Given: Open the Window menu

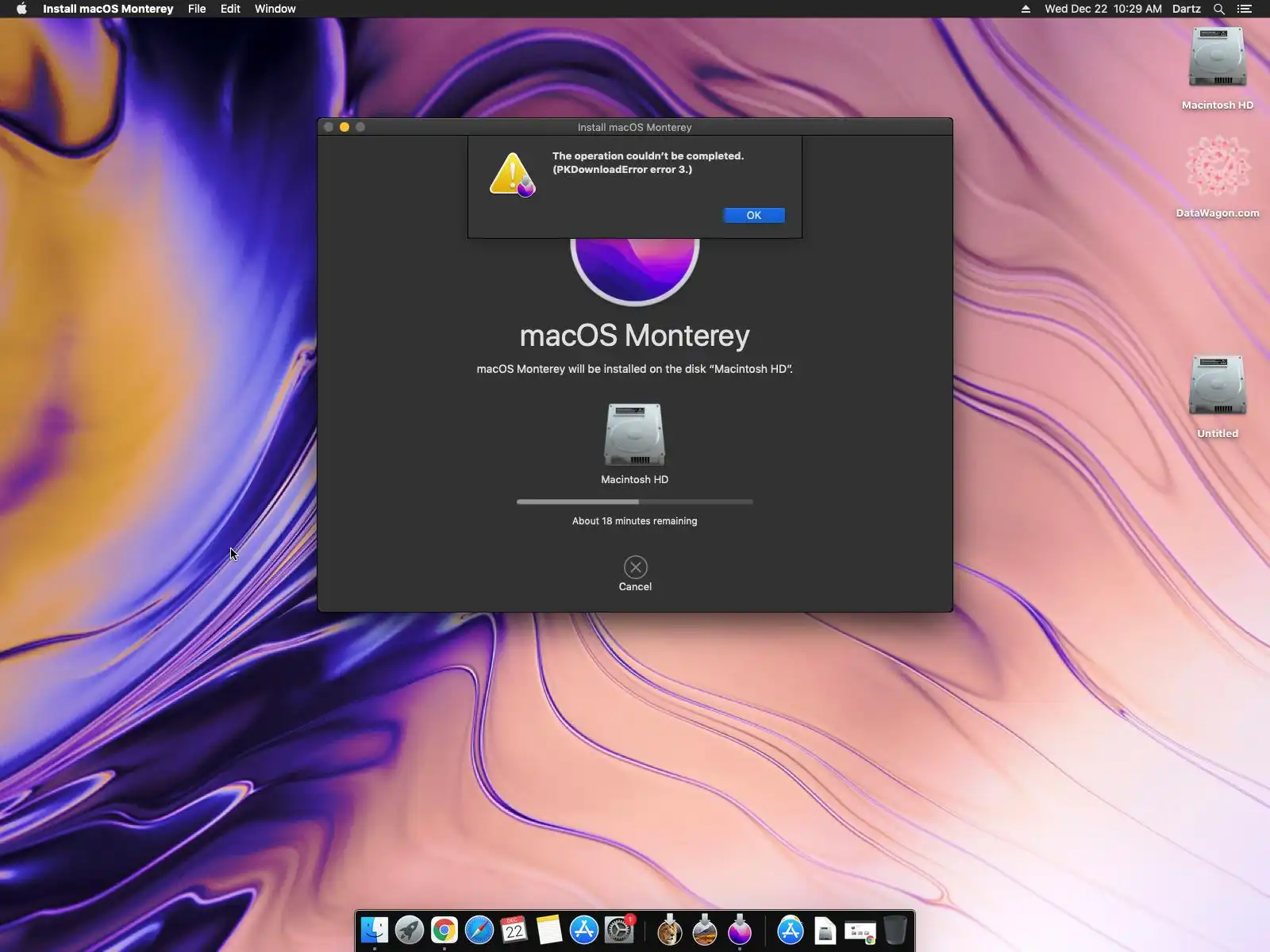Looking at the screenshot, I should coord(275,9).
